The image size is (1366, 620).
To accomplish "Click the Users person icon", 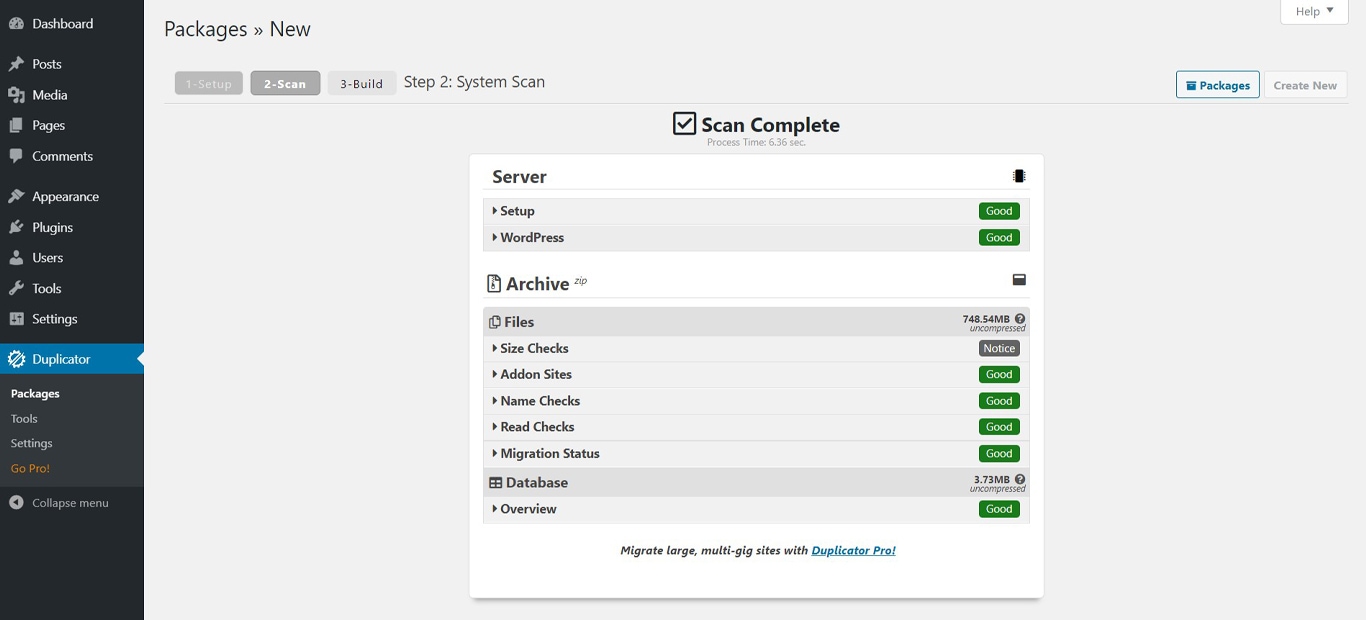I will [x=16, y=258].
